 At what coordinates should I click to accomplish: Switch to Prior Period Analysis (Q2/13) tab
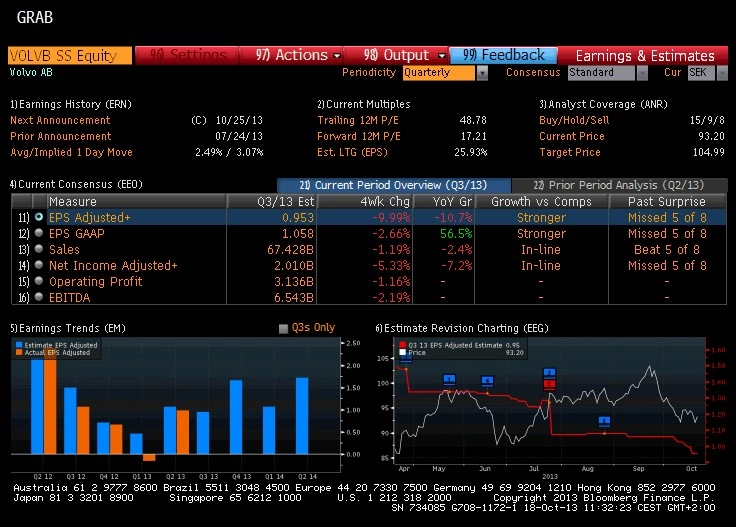point(619,185)
